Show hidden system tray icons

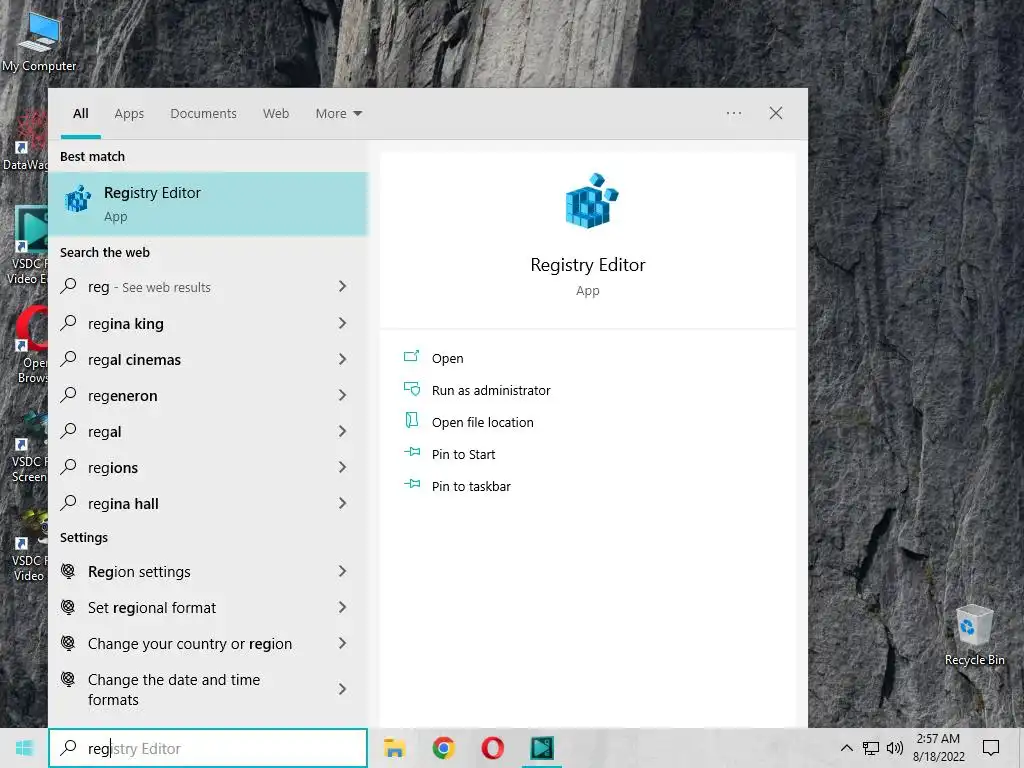[846, 748]
